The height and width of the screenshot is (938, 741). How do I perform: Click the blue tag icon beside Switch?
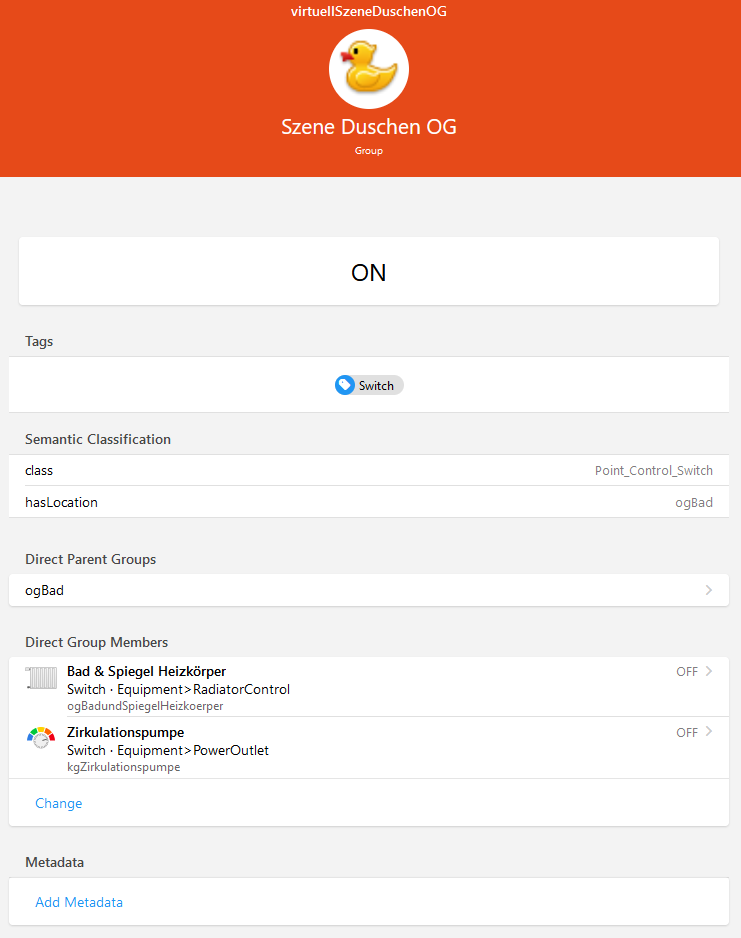(x=345, y=385)
